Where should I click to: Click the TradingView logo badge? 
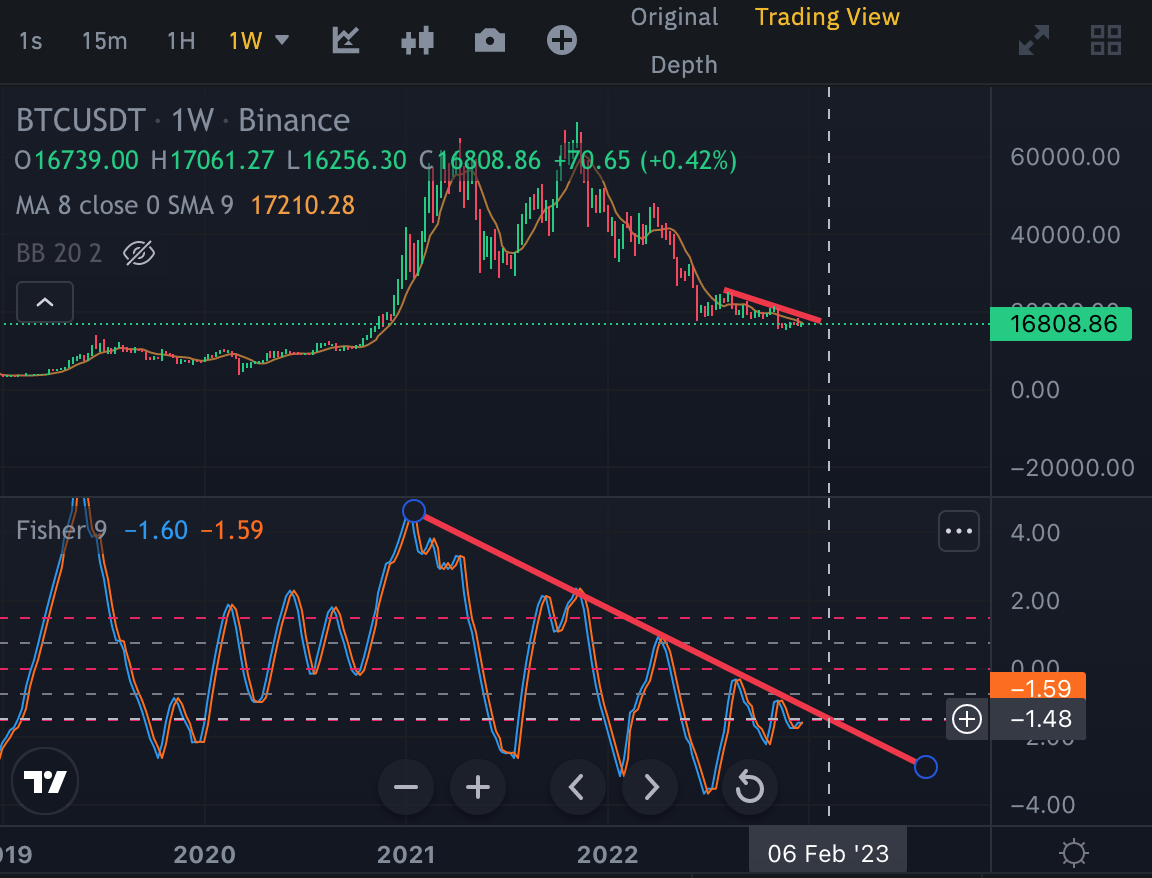pos(45,781)
